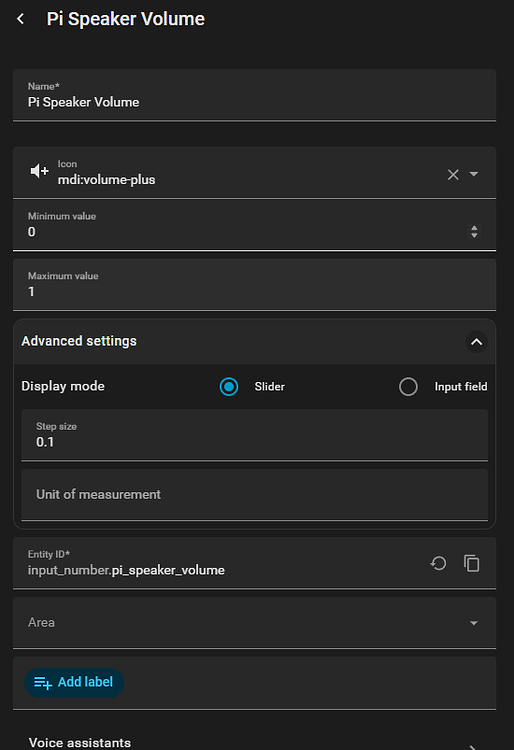Open the Area dropdown
Screen dimensions: 514x750
point(254,623)
